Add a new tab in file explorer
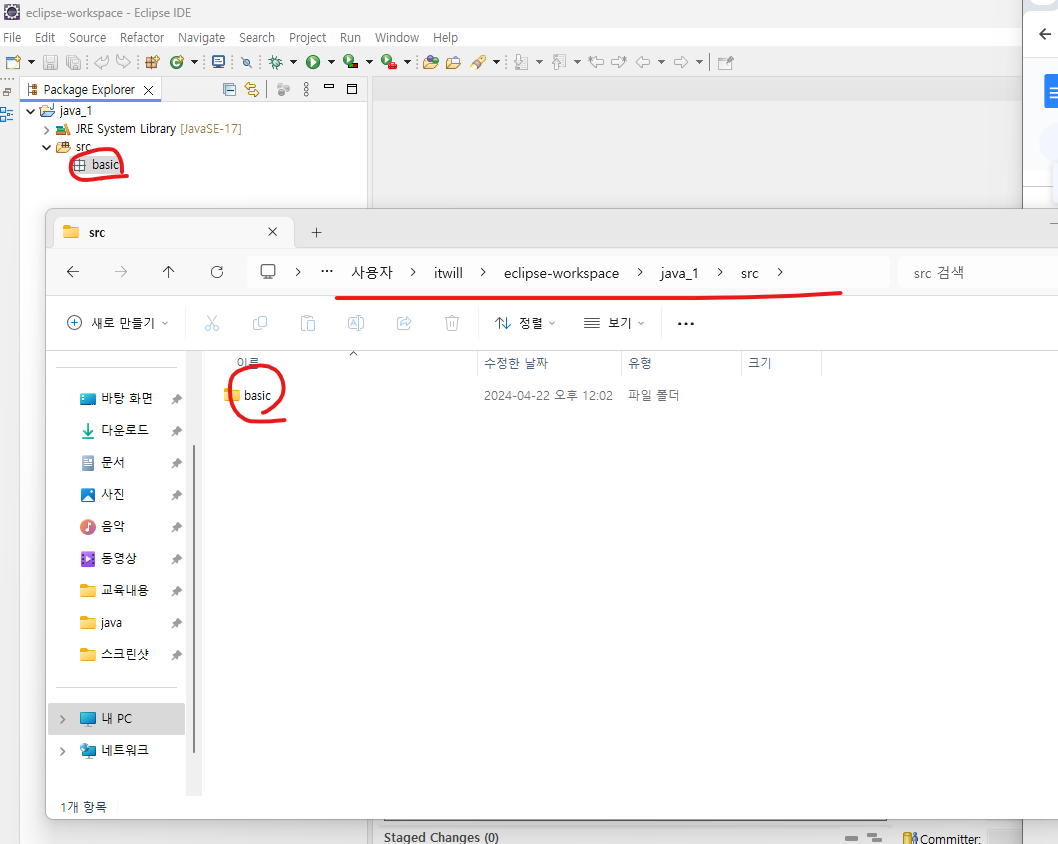 click(316, 233)
